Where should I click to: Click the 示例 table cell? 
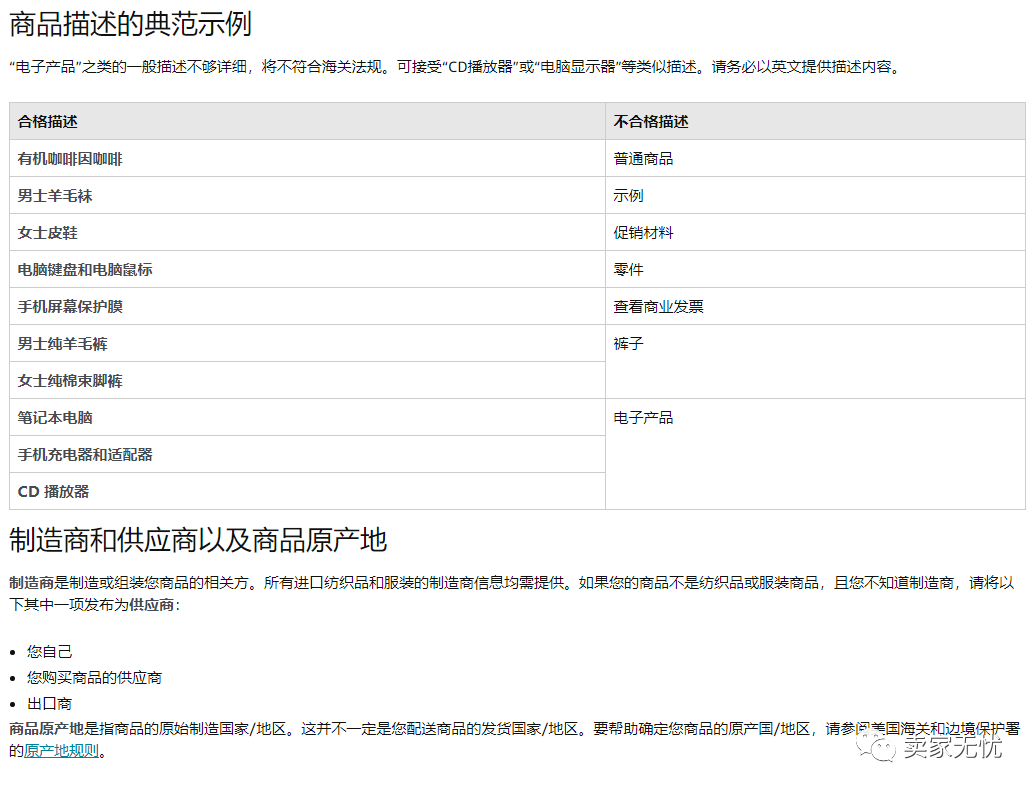click(x=629, y=195)
